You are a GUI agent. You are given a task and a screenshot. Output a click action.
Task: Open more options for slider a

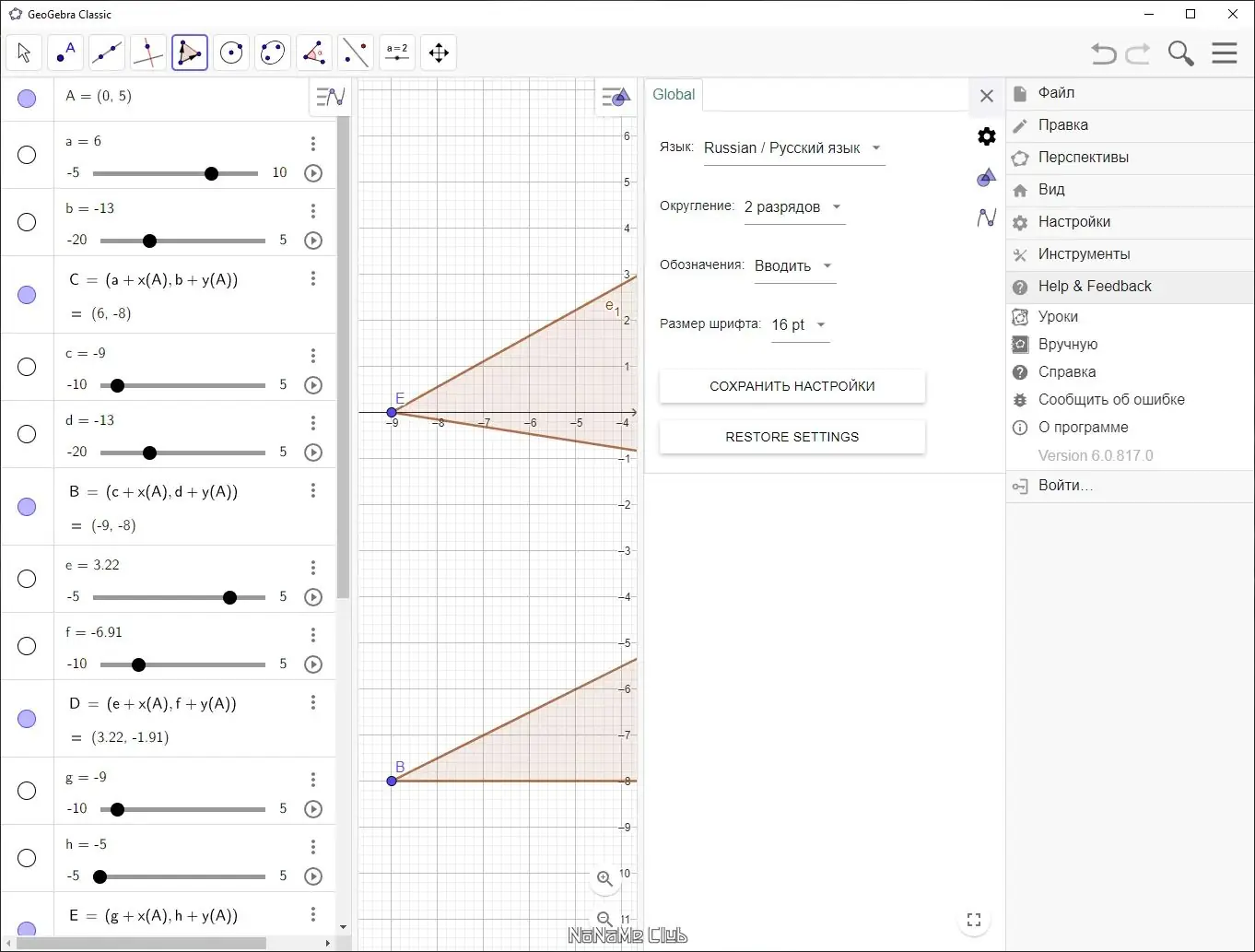point(313,144)
